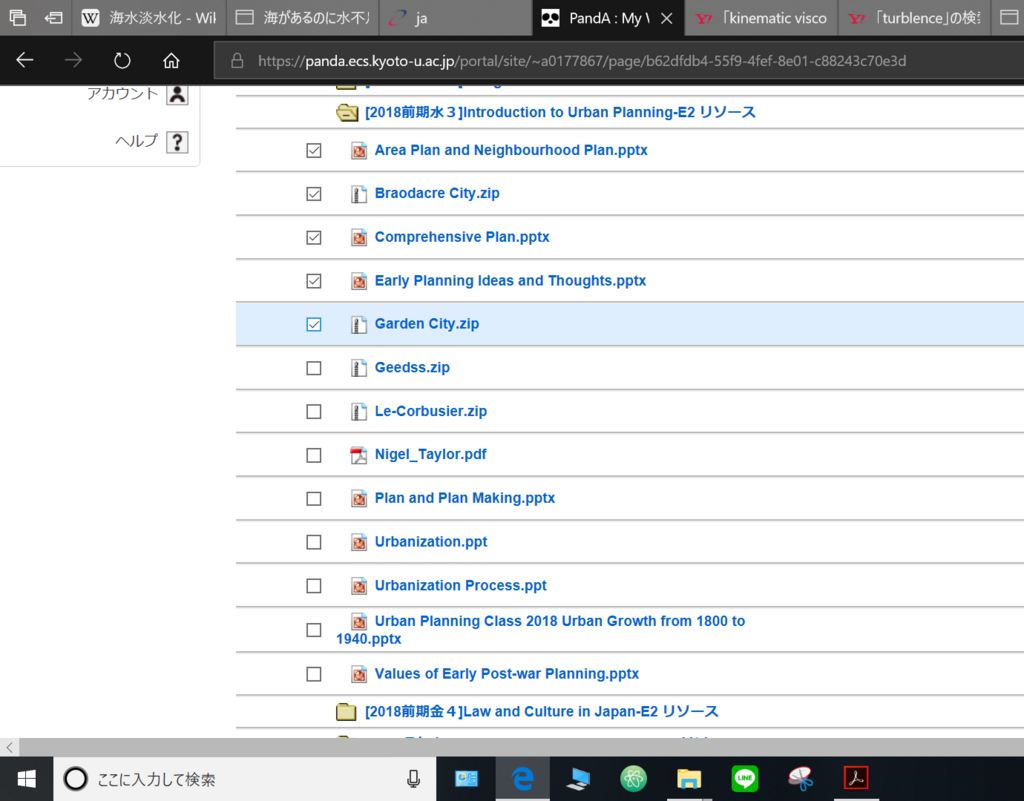Open the Garden City.zip link
This screenshot has width=1024, height=801.
click(426, 324)
